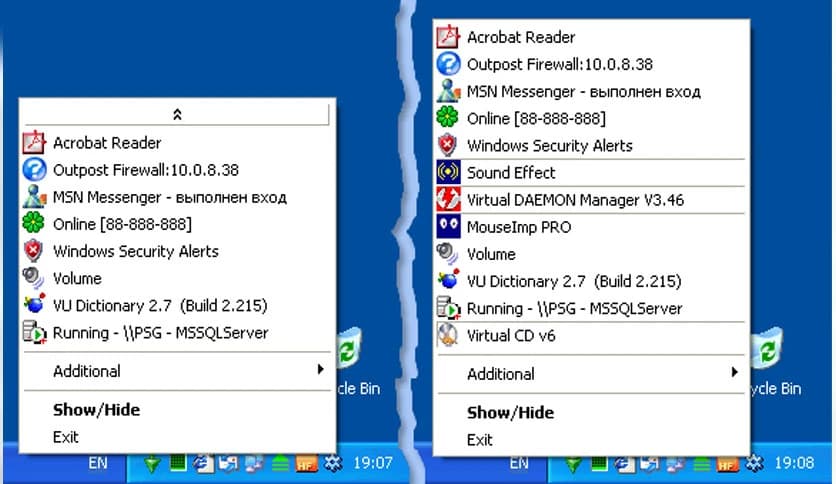This screenshot has height=484, width=836.
Task: Select Running \\PSG - MSSQLServer in right menu
Action: point(574,309)
